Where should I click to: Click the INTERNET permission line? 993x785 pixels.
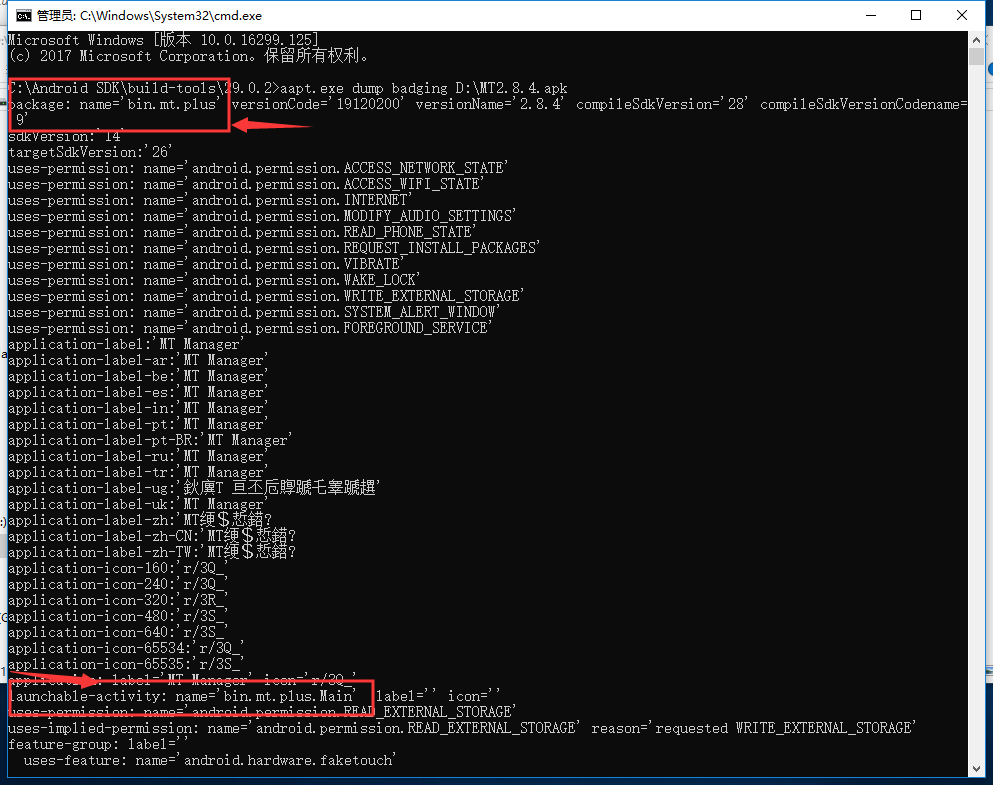coord(210,200)
